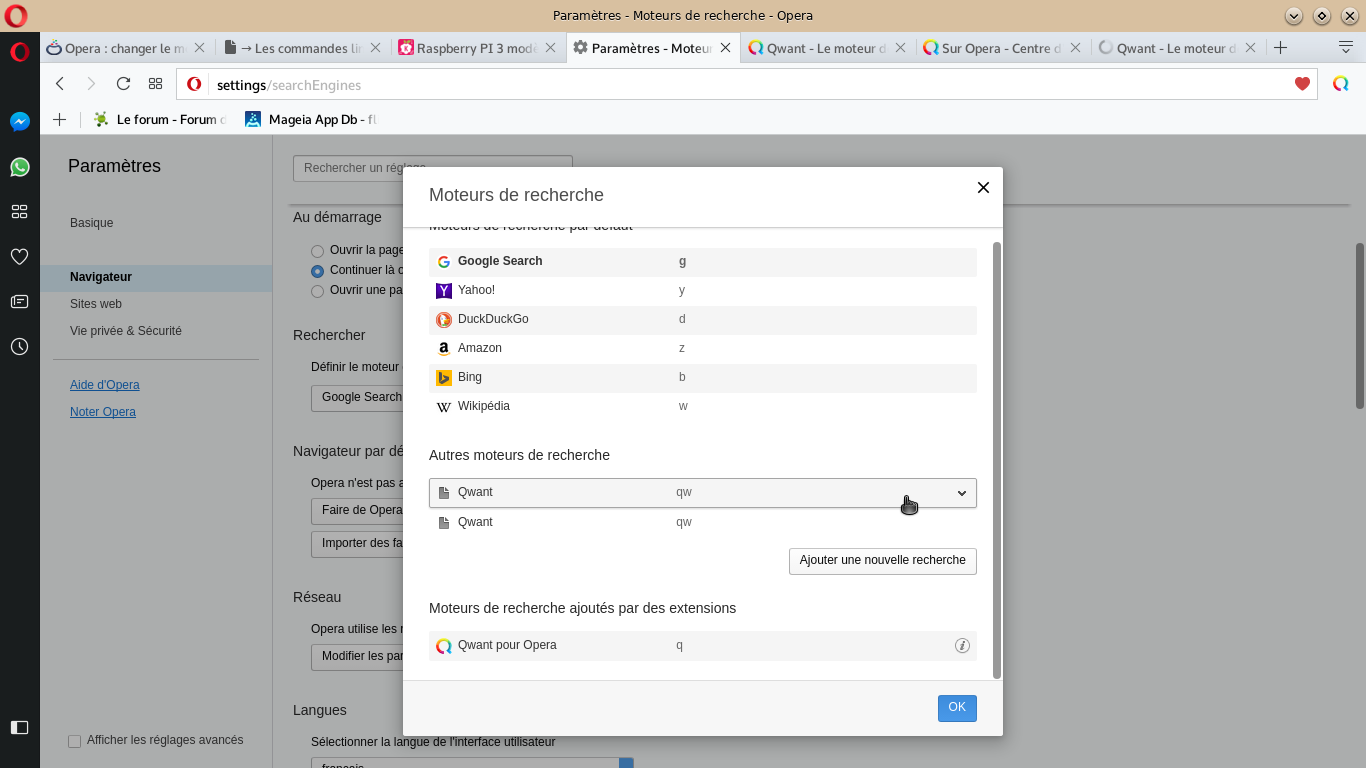Expand the highlighted Qwant row chevron

(x=962, y=493)
